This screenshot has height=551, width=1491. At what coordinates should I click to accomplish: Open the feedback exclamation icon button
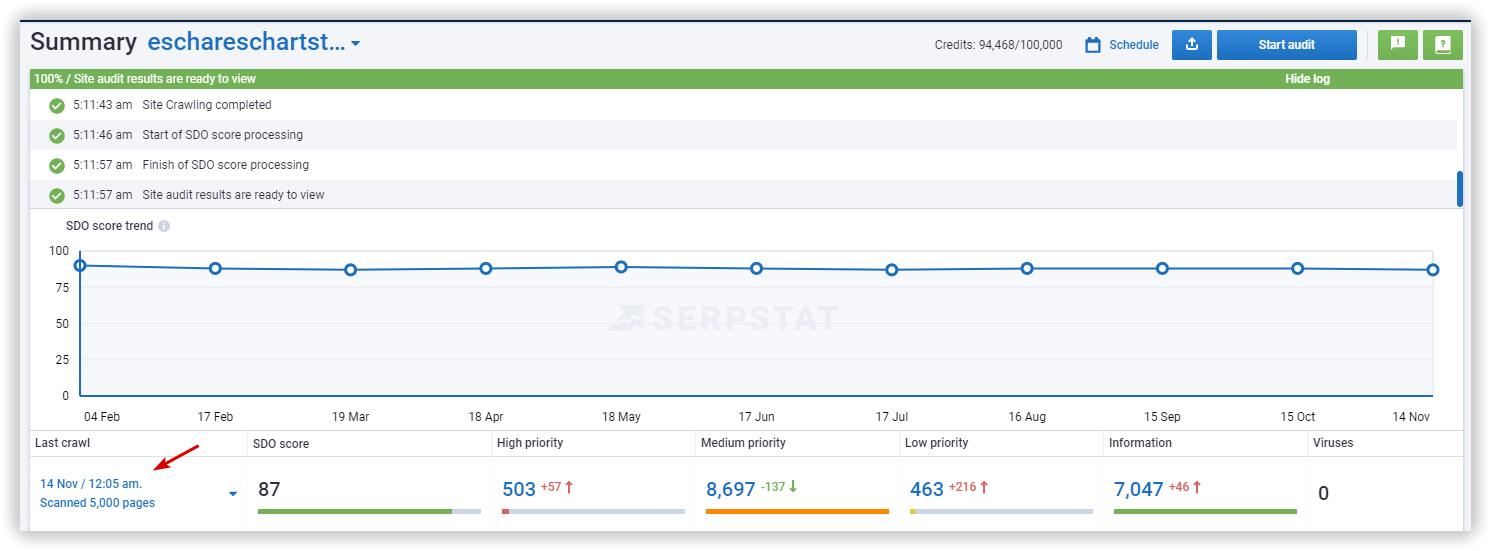click(1397, 45)
